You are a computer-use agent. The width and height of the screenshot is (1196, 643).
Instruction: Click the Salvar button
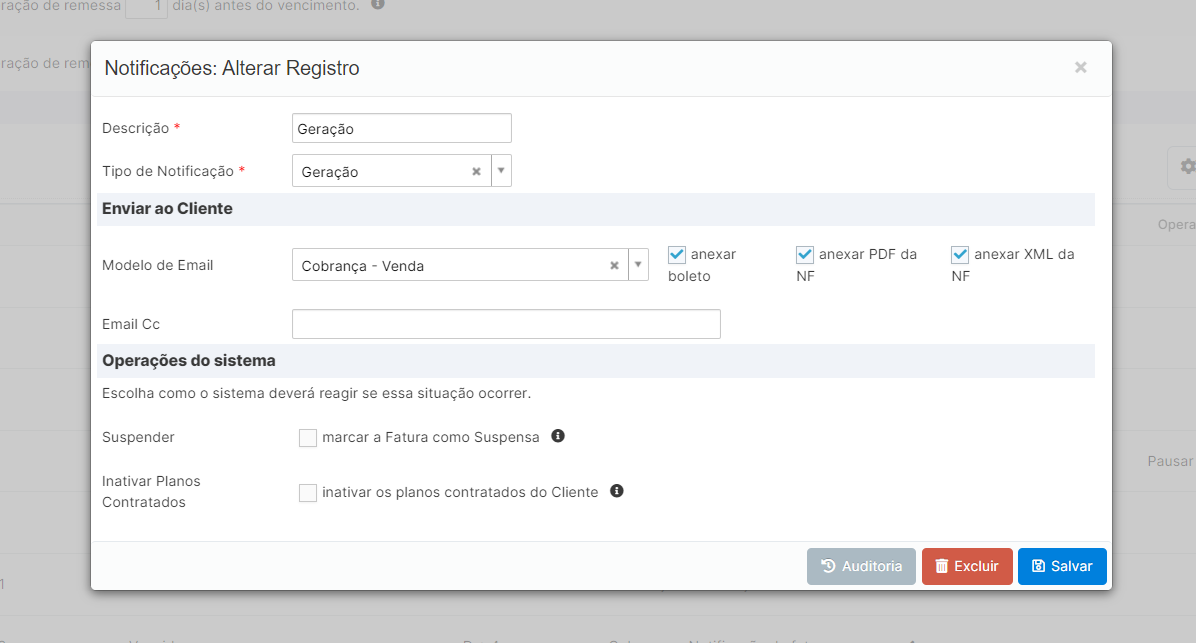[1062, 566]
